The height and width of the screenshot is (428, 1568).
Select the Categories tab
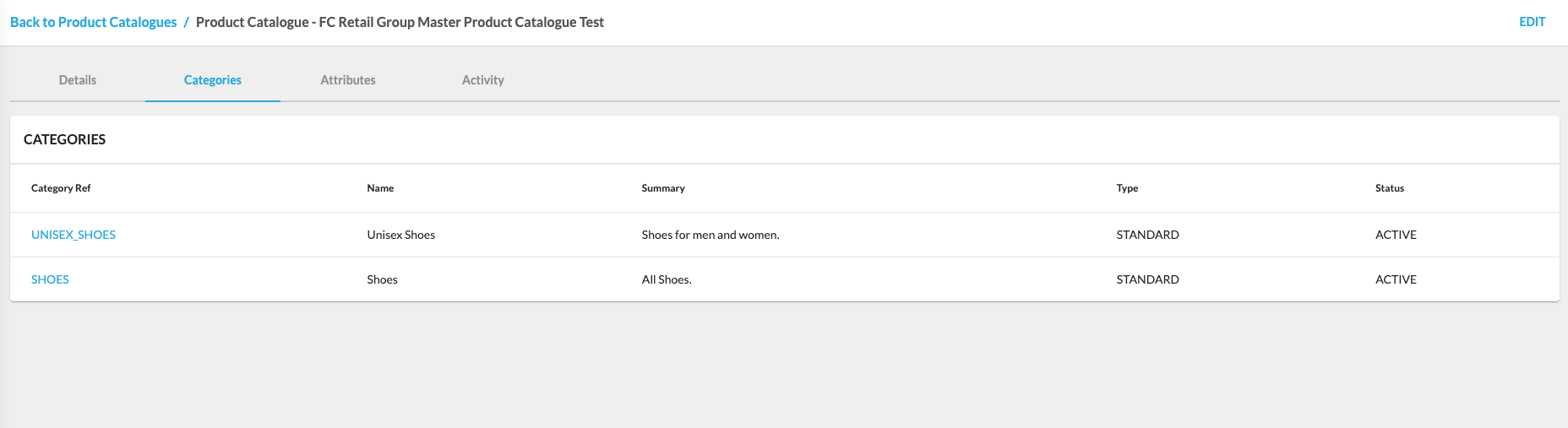coord(213,80)
